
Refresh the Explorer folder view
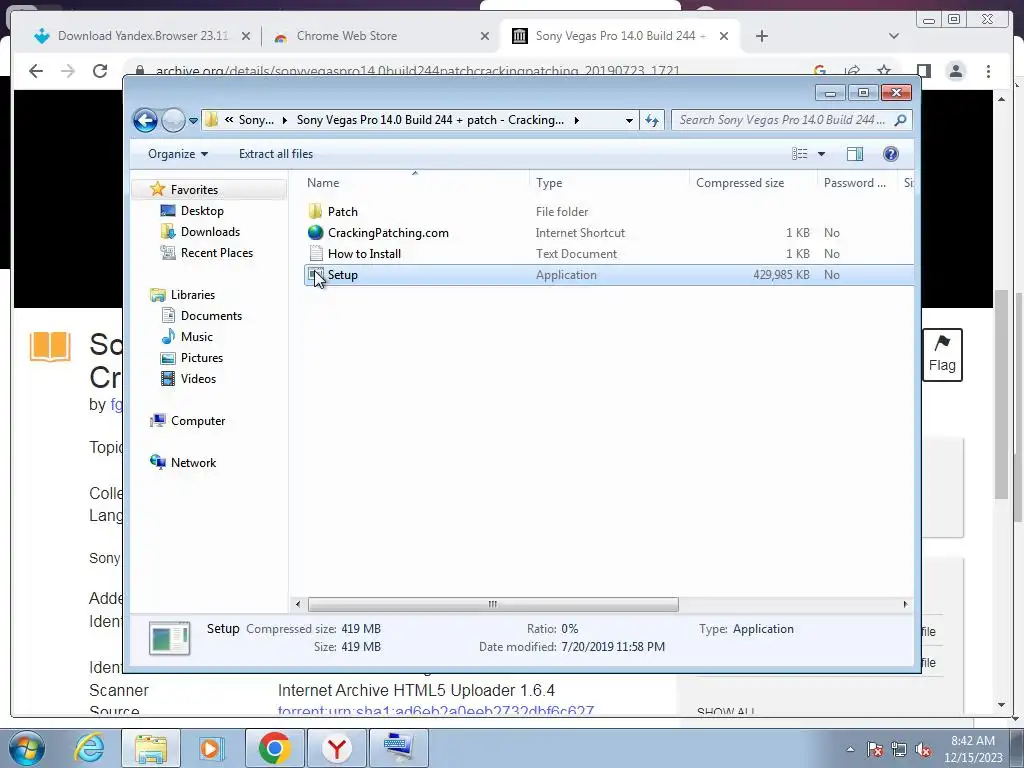tap(652, 120)
